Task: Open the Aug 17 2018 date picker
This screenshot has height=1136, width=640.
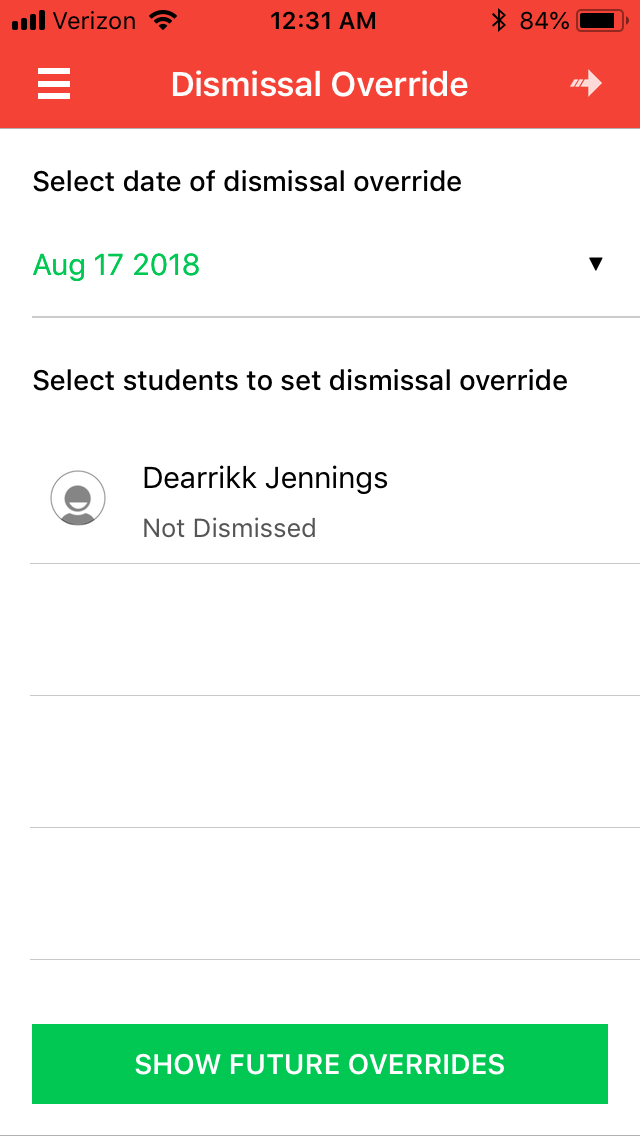Action: pyautogui.click(x=117, y=265)
